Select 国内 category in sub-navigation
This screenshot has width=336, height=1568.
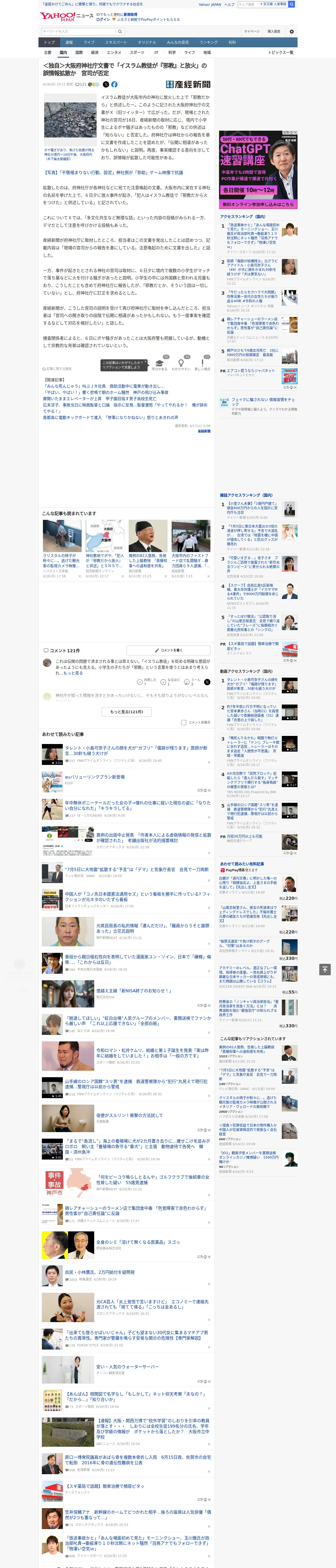(63, 53)
